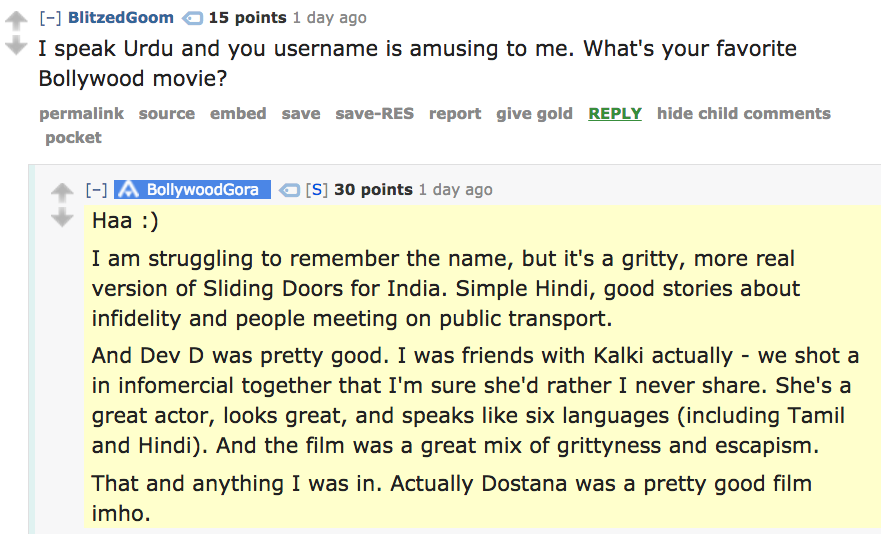Image resolution: width=881 pixels, height=534 pixels.
Task: Save BlitzedGoom's comment
Action: coord(301,114)
